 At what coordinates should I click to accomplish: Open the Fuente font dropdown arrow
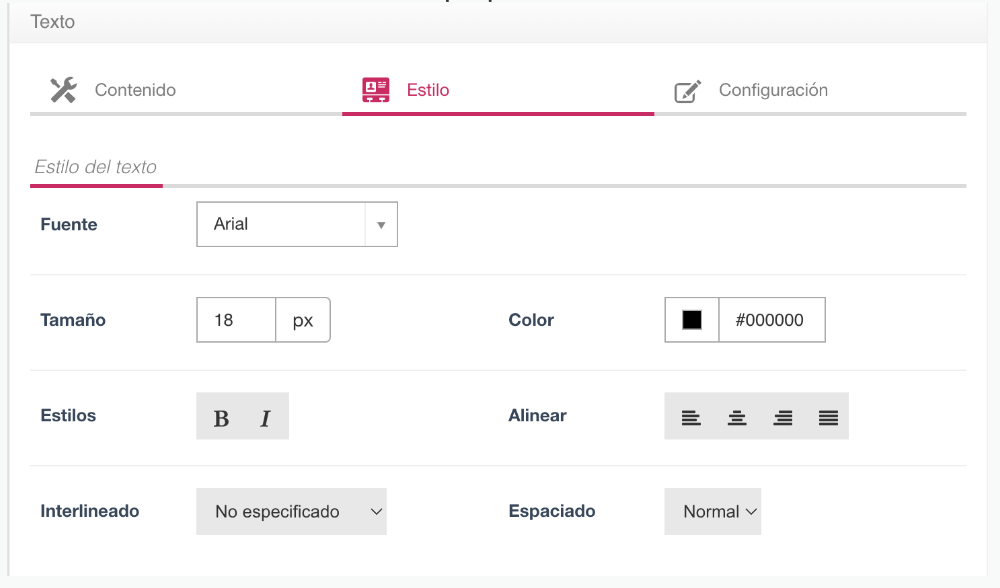[381, 225]
